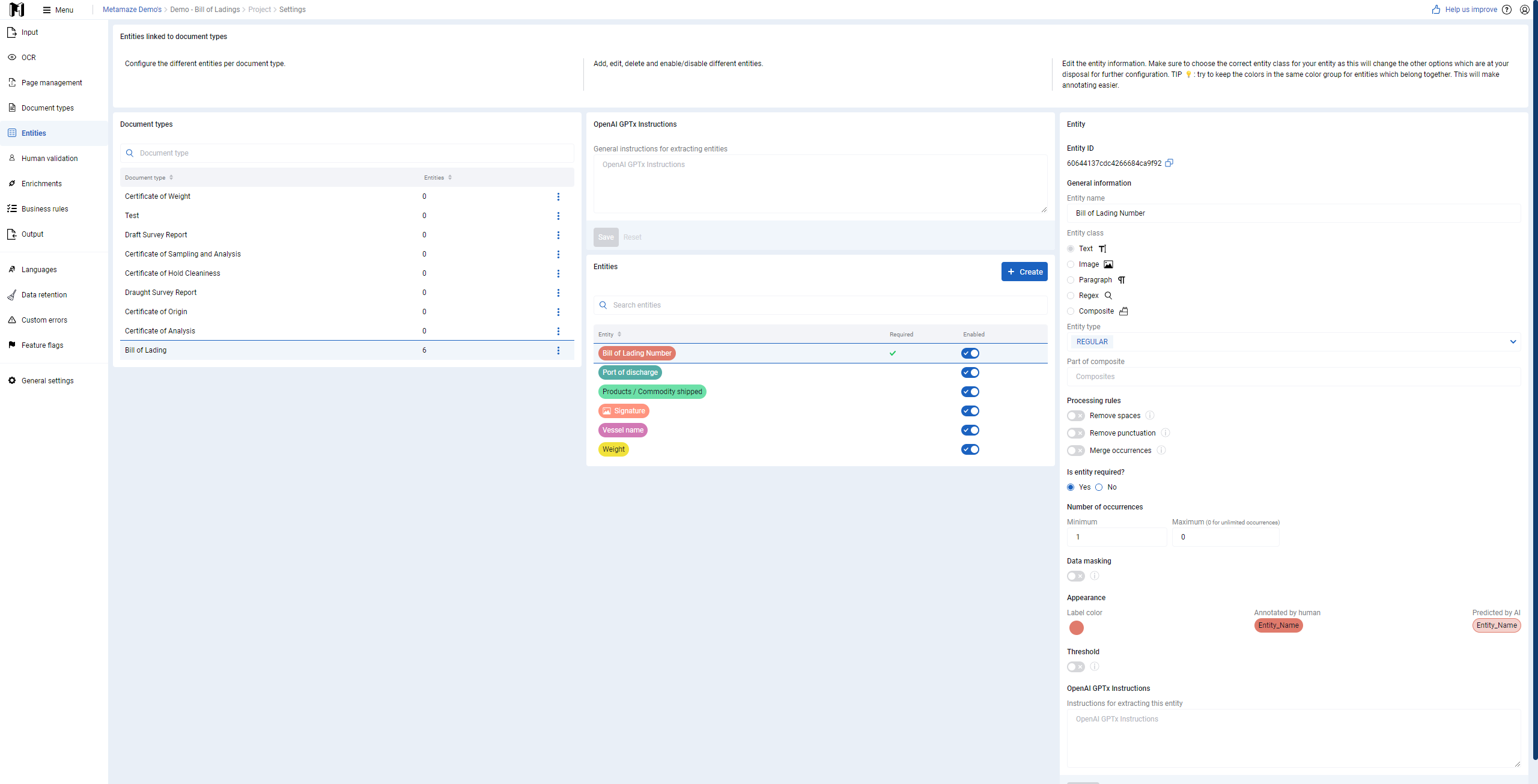Viewport: 1538px width, 784px height.
Task: Select the Vessel name entity tag
Action: pos(623,430)
